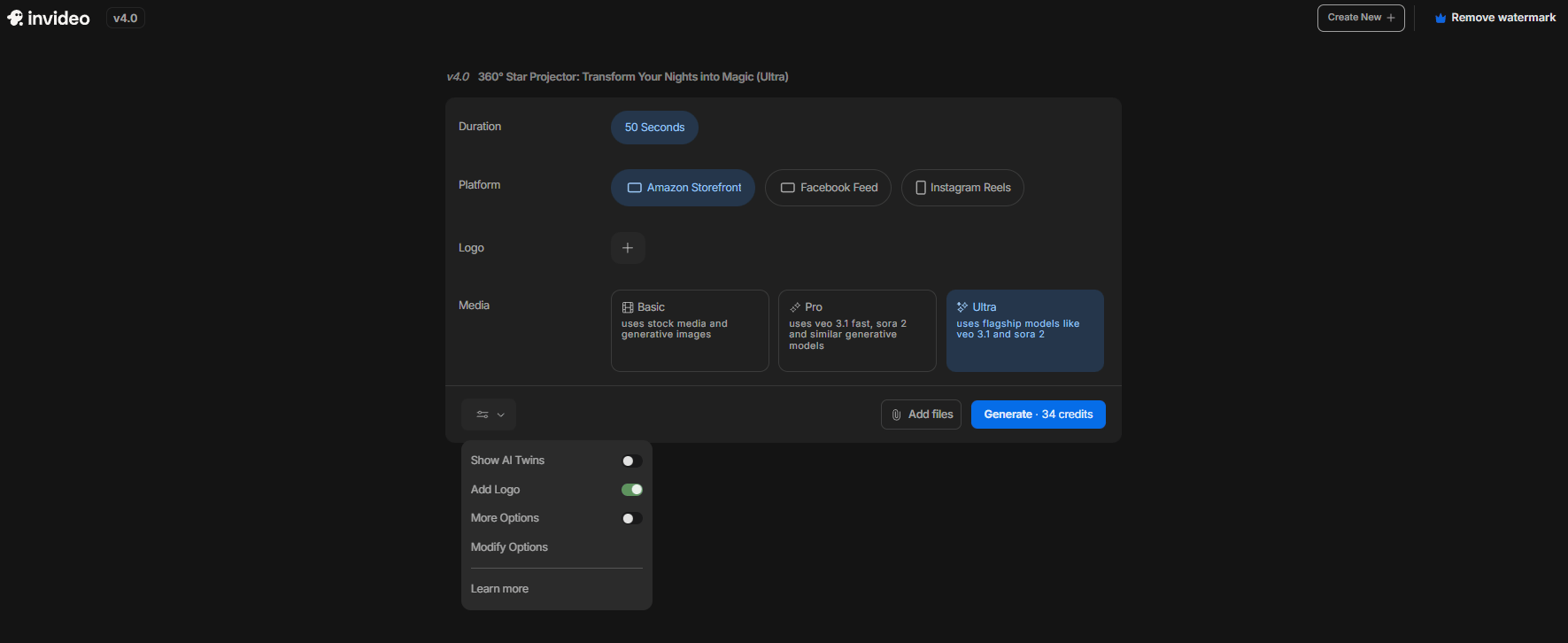Viewport: 1568px width, 643px height.
Task: Open the Create New menu
Action: tap(1360, 18)
